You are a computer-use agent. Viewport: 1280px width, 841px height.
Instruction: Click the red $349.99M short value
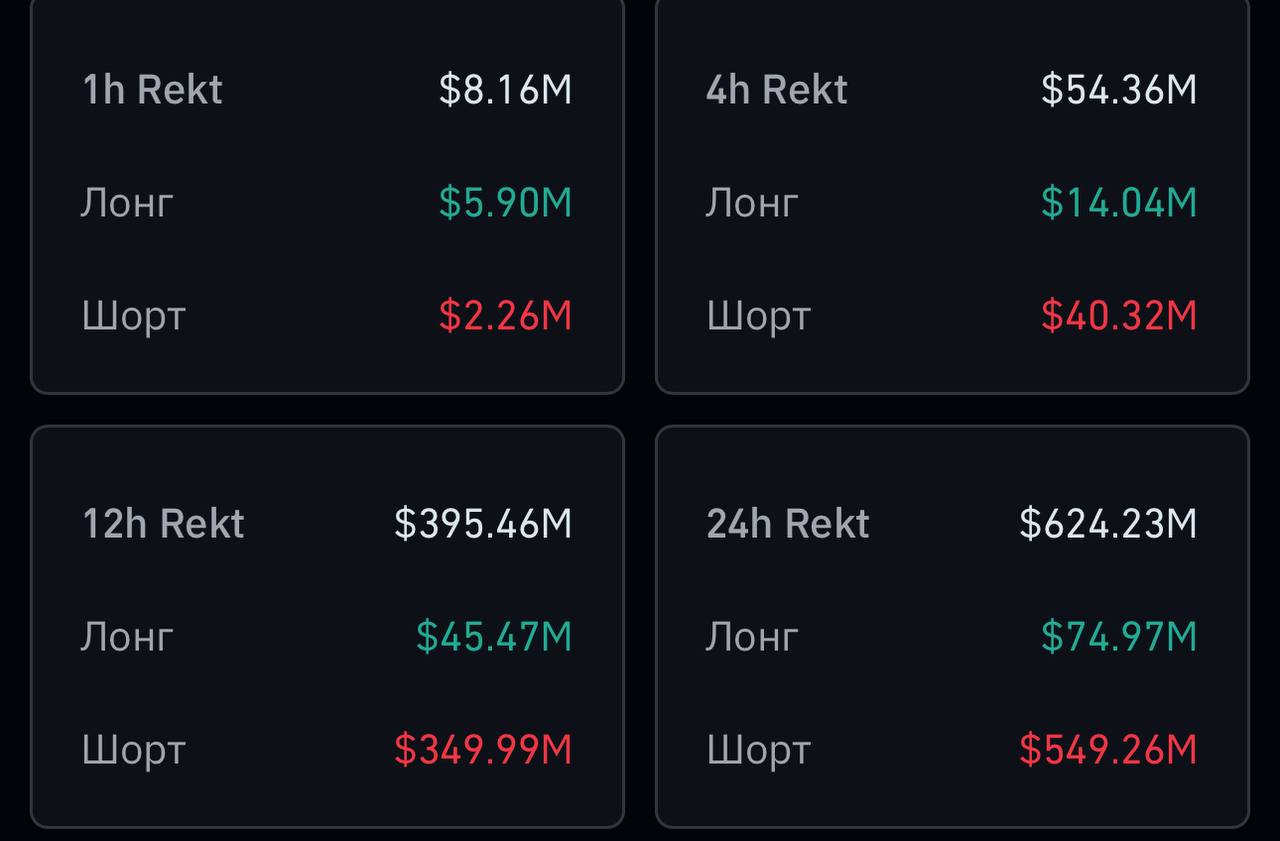coord(483,750)
